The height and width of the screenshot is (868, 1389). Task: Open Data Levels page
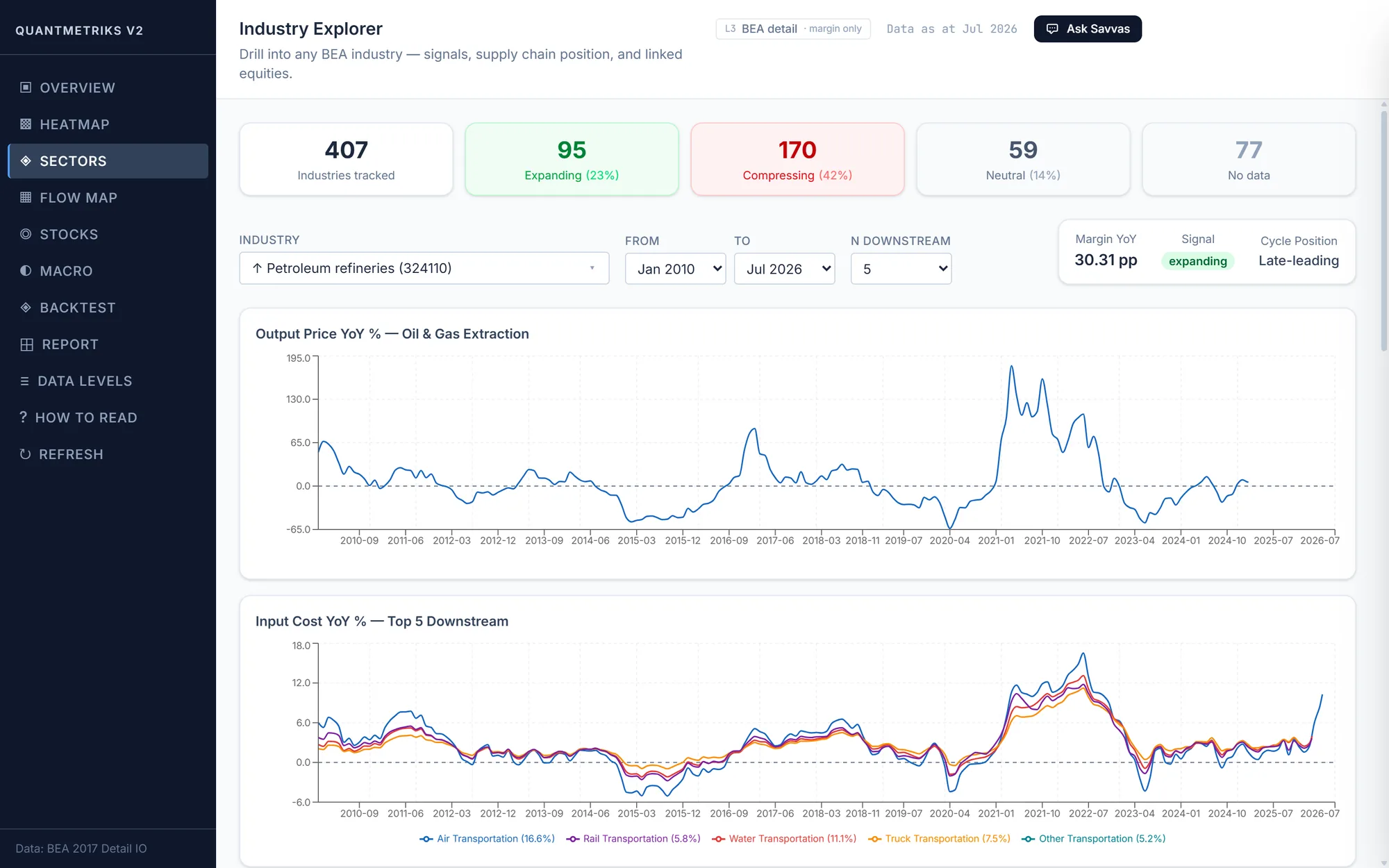click(108, 381)
